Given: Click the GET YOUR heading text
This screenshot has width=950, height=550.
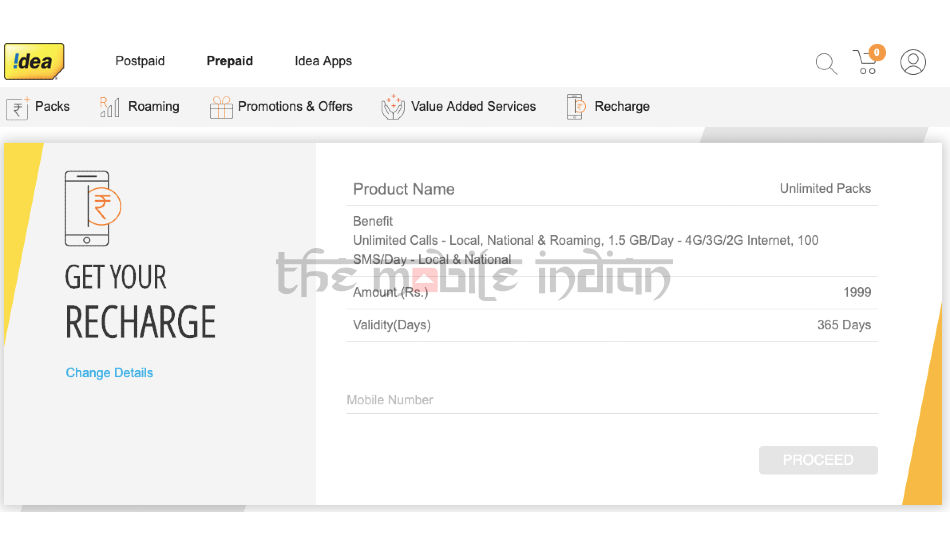Looking at the screenshot, I should pos(116,277).
